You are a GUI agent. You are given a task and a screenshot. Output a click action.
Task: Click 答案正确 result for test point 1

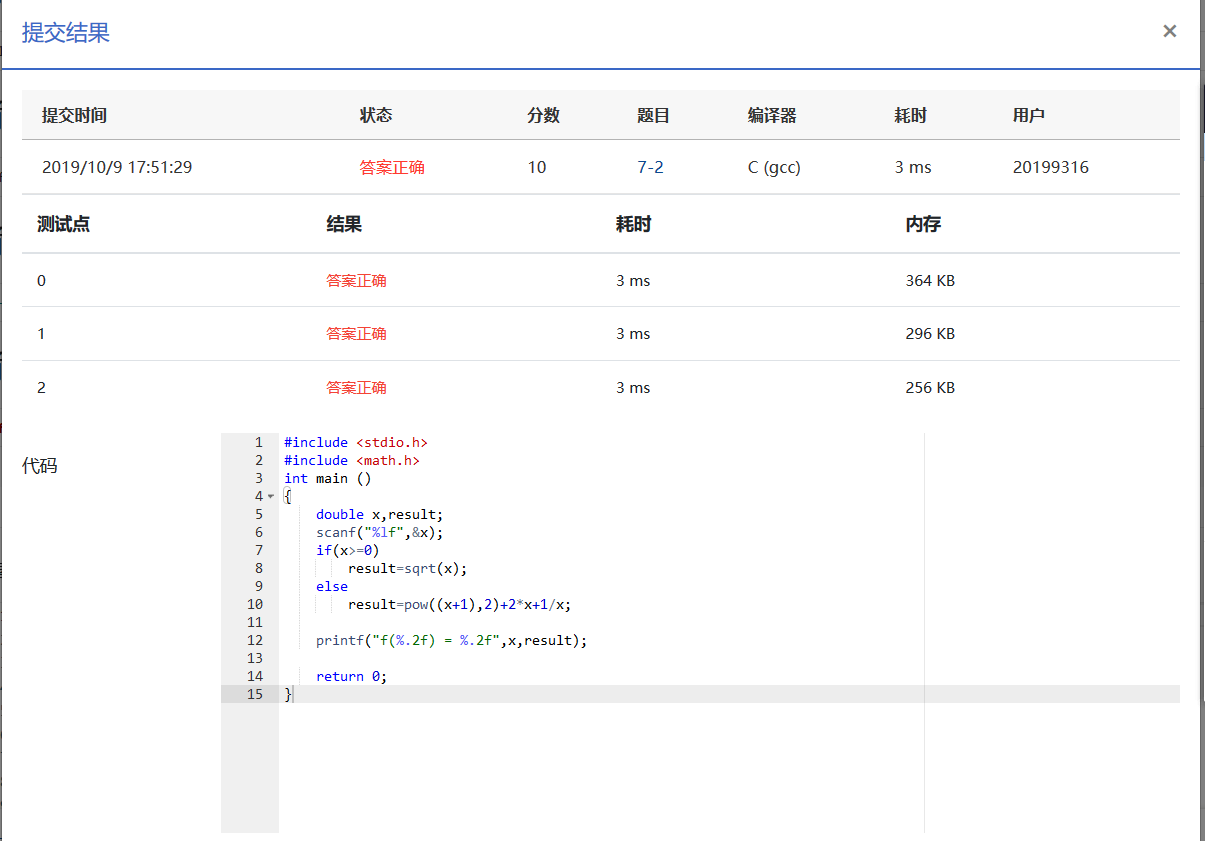pyautogui.click(x=356, y=334)
